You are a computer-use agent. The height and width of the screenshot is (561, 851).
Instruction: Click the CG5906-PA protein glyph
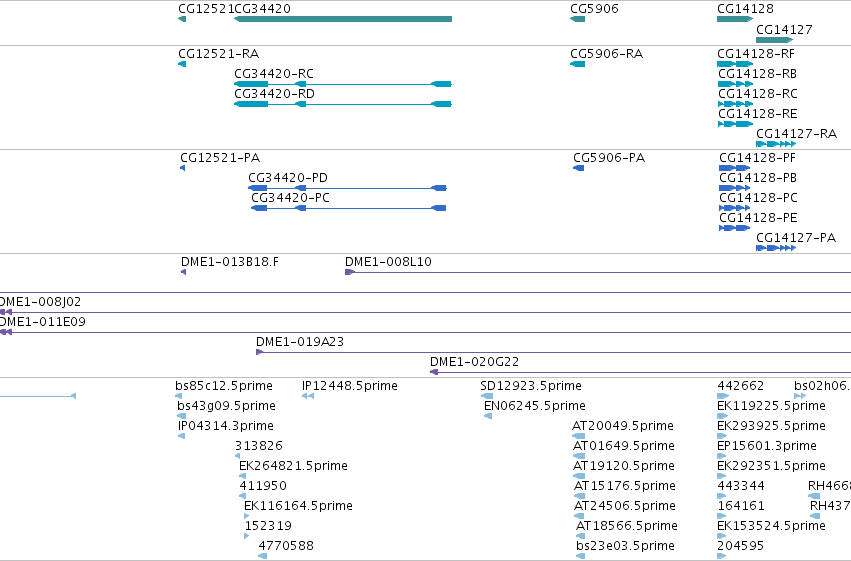(x=579, y=168)
